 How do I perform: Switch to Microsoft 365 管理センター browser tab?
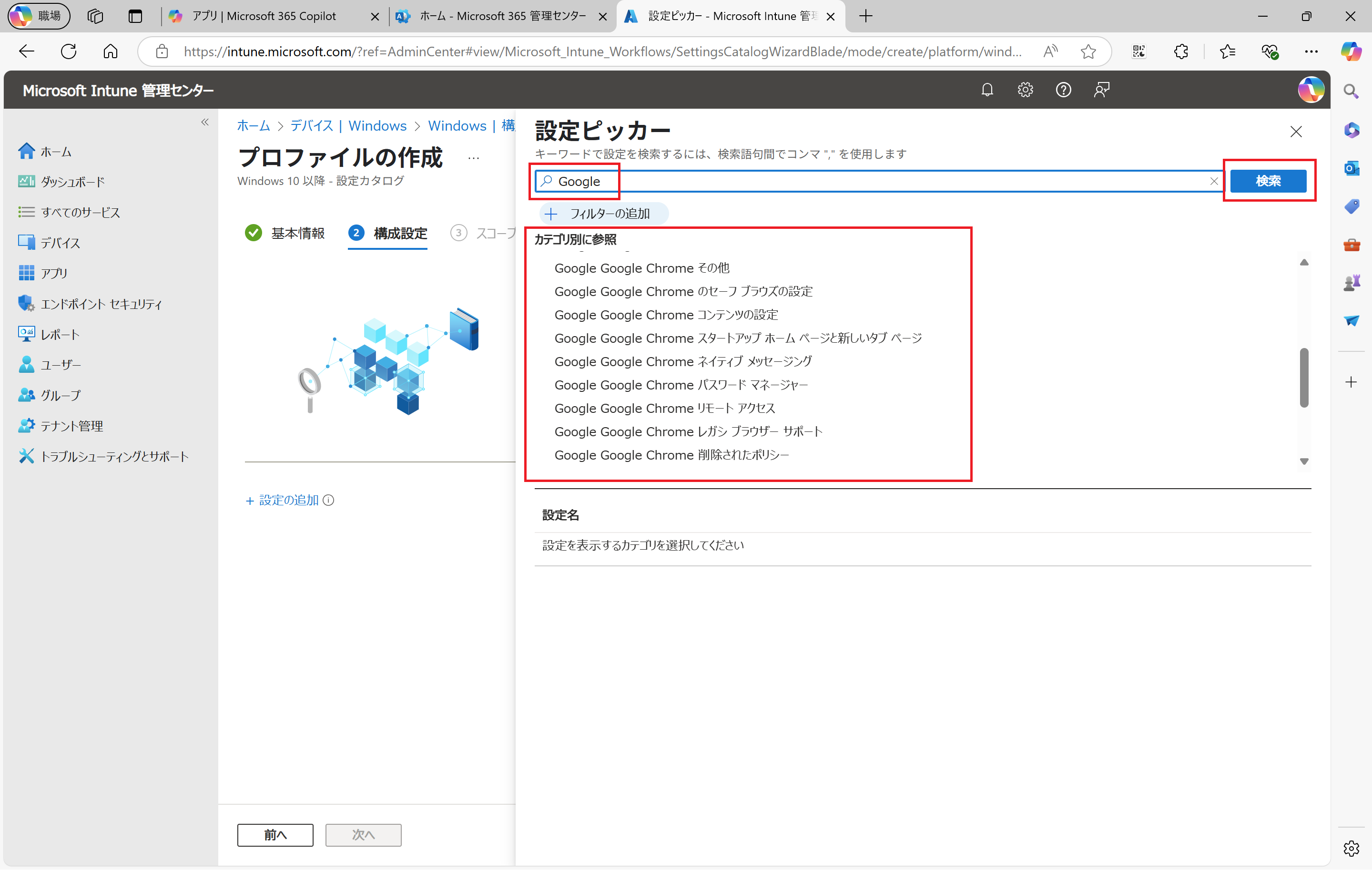[x=501, y=16]
